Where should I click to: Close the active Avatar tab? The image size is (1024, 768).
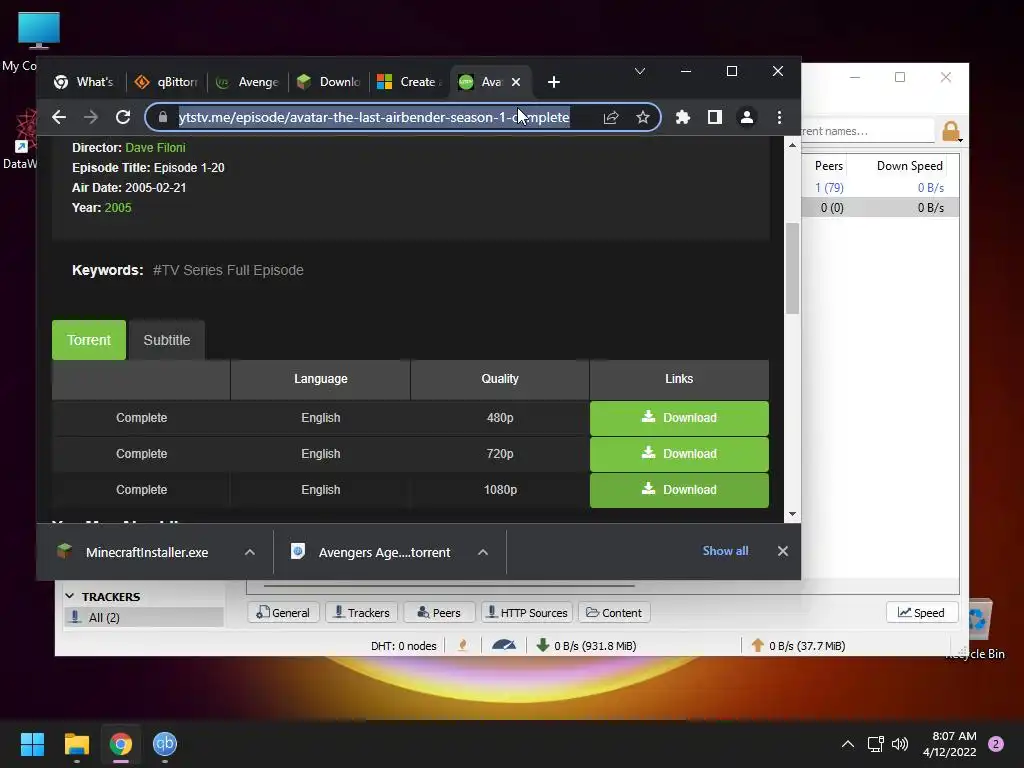point(516,82)
